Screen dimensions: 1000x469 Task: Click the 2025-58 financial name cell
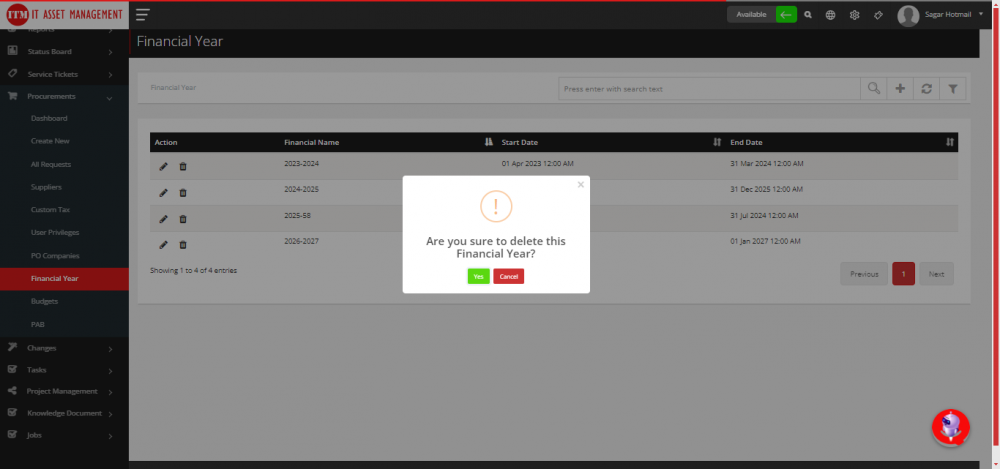[x=298, y=216]
